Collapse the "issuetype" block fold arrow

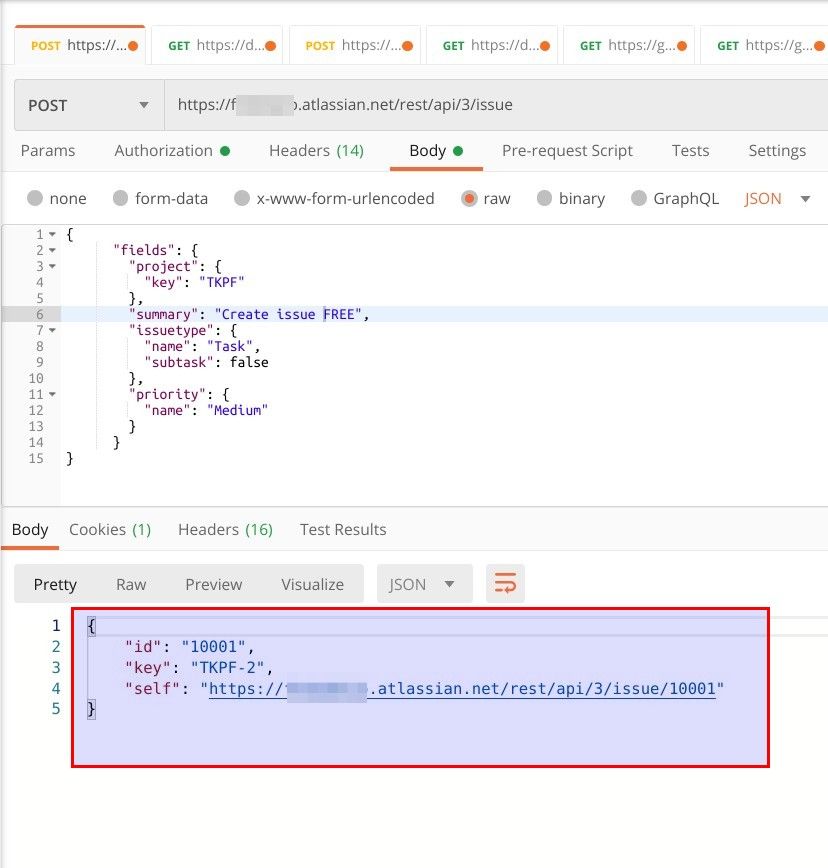(52, 330)
